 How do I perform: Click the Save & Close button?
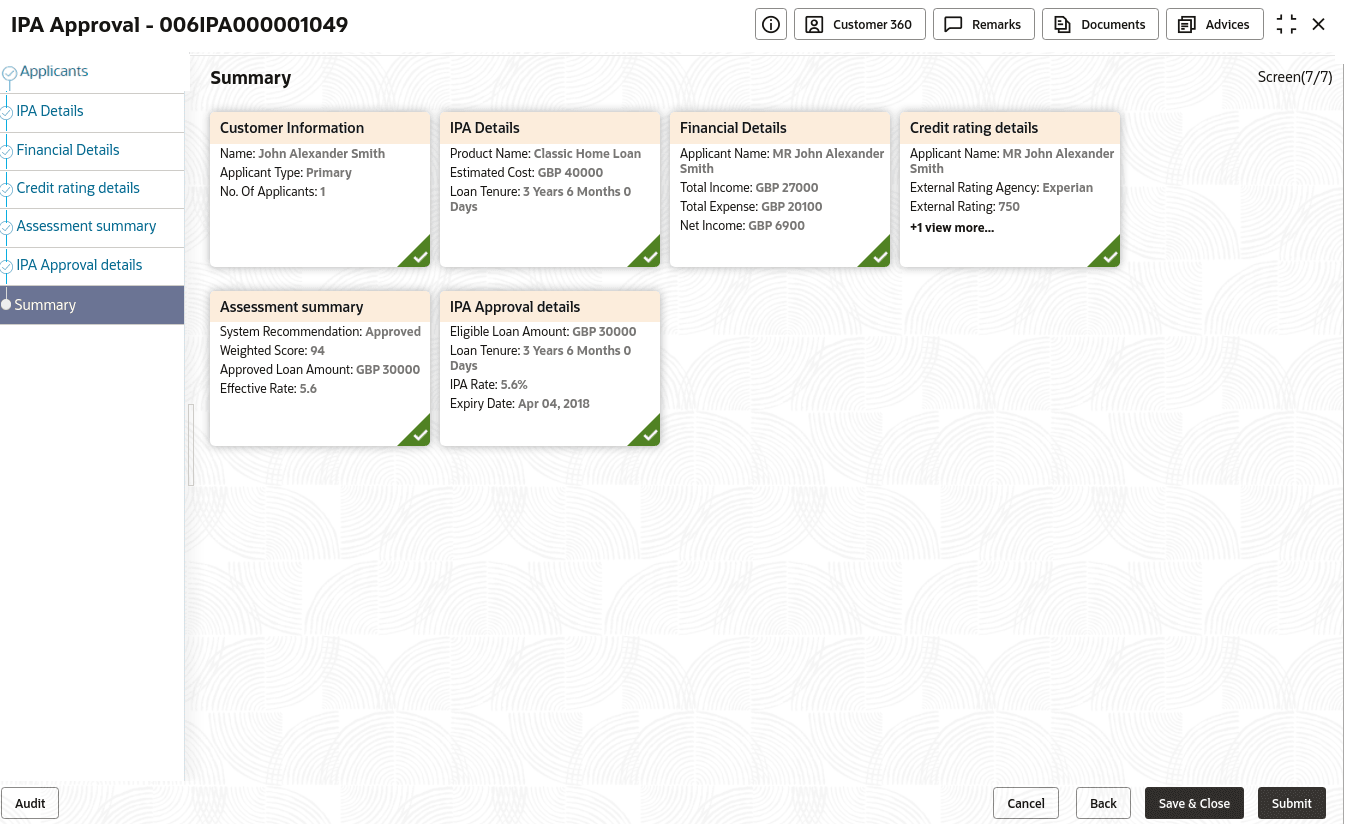[x=1194, y=803]
